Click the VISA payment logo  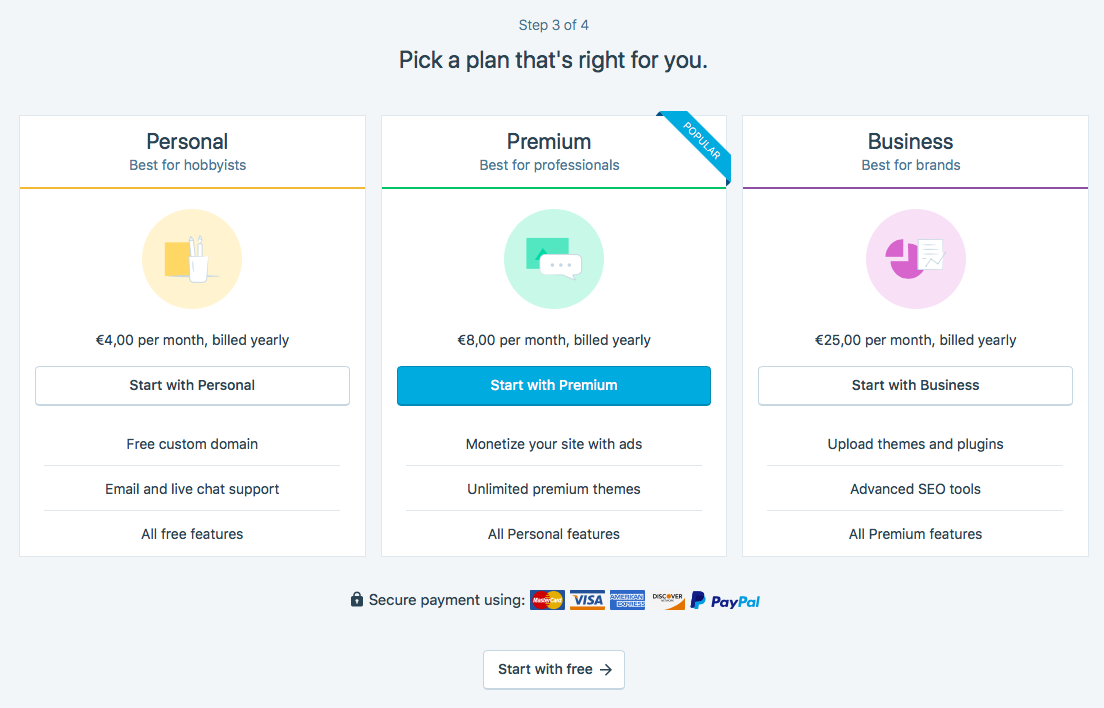[587, 600]
